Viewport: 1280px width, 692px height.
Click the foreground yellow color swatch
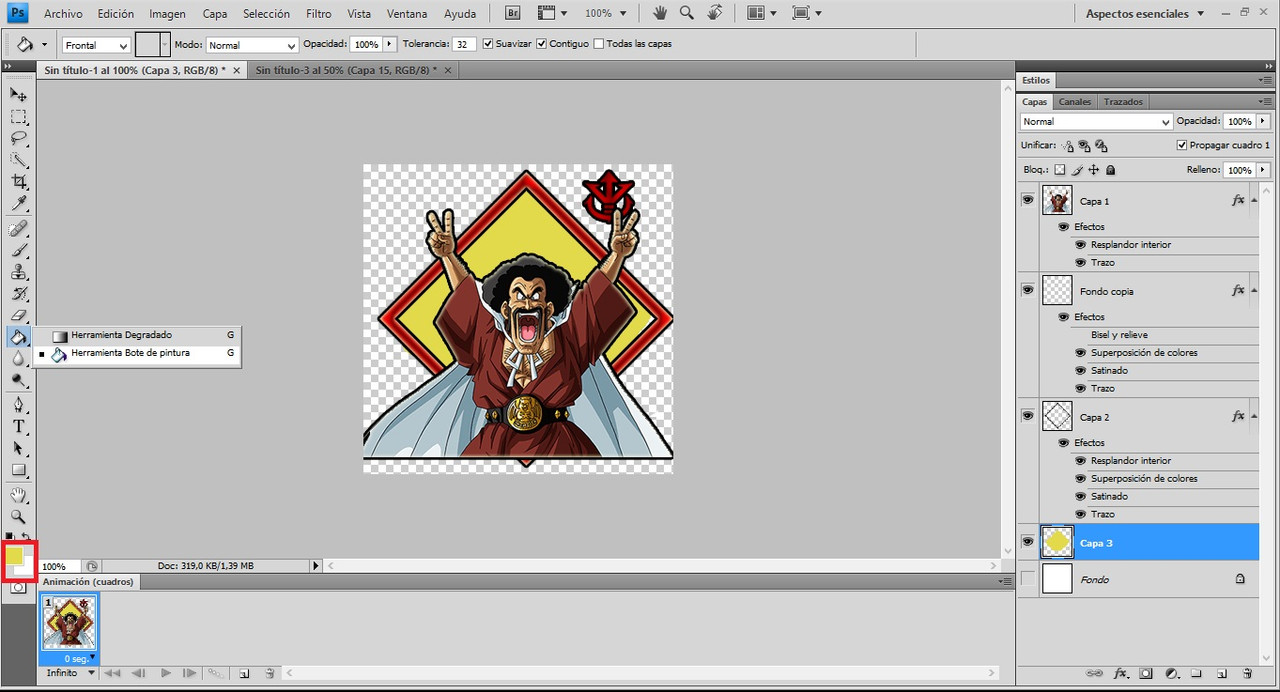15,555
